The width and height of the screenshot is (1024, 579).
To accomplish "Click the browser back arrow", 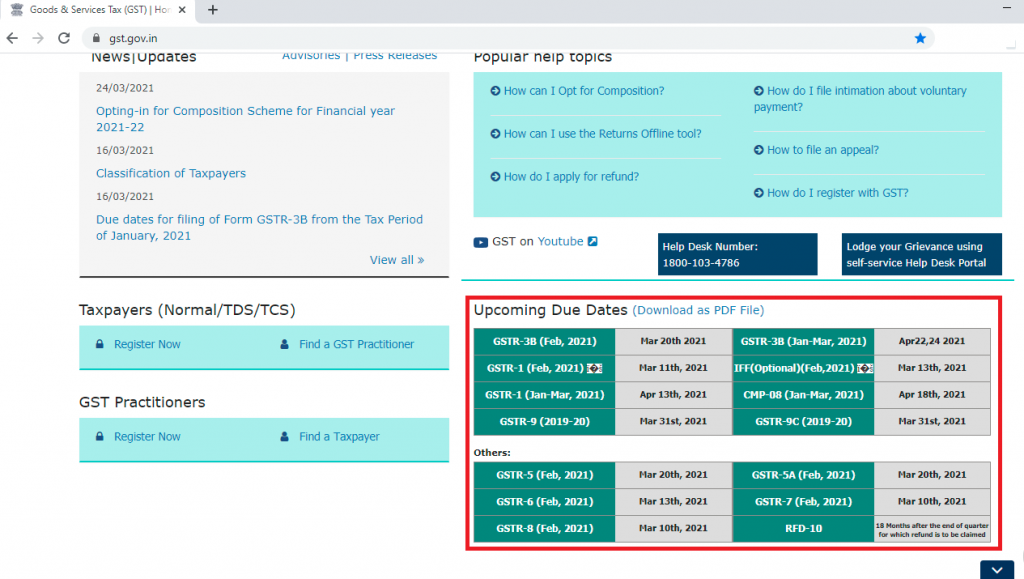I will click(11, 38).
